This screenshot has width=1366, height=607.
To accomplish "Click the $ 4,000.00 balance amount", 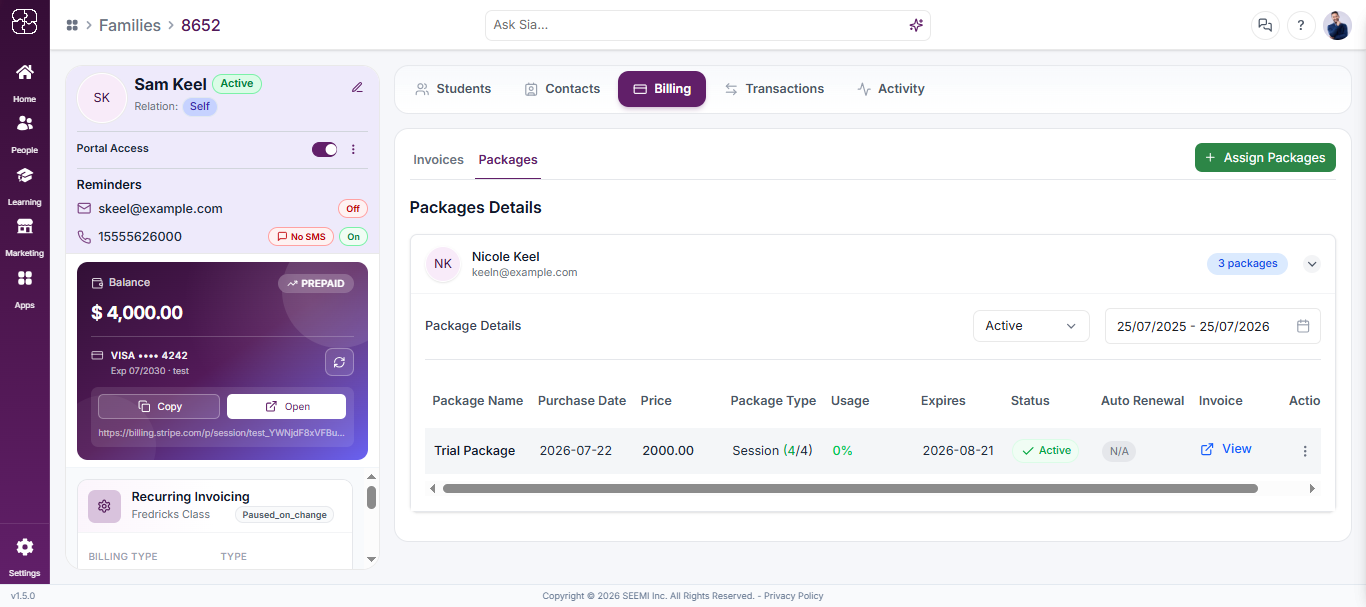I will click(x=137, y=313).
